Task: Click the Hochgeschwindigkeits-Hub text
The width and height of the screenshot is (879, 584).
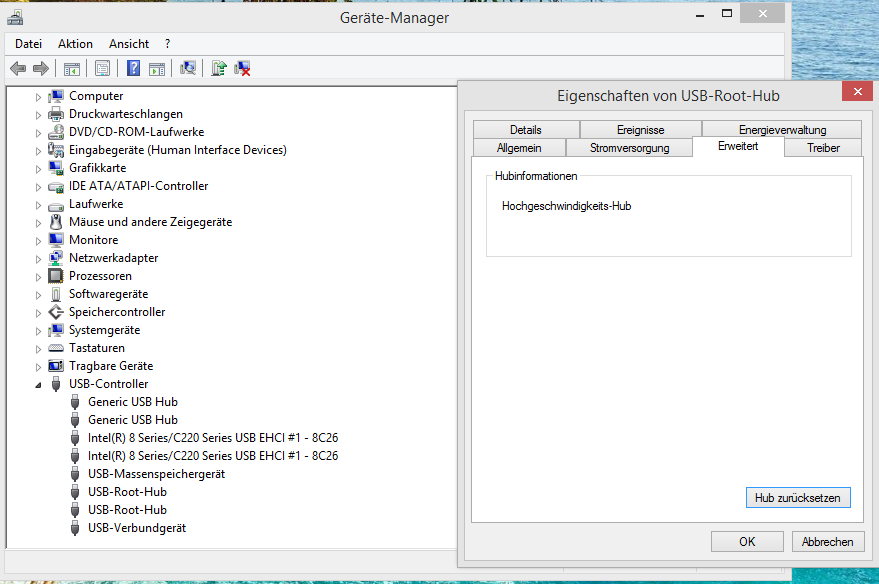Action: click(x=567, y=206)
